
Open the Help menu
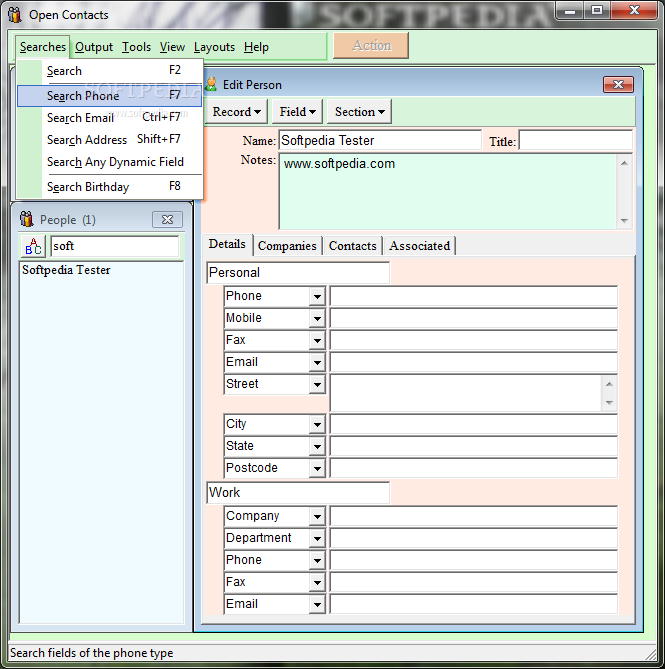pos(256,47)
